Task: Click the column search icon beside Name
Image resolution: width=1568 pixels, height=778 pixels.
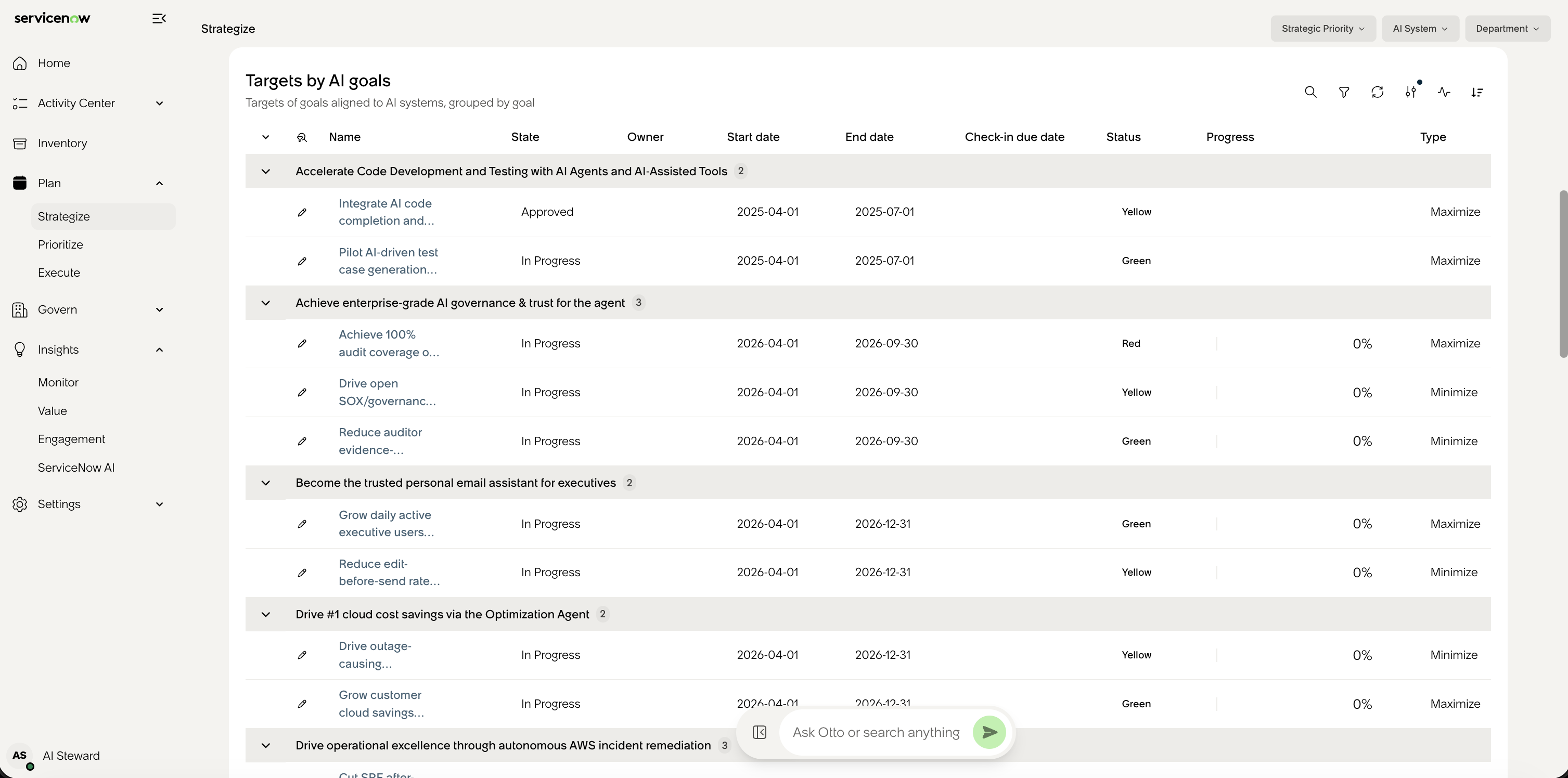Action: (x=302, y=137)
